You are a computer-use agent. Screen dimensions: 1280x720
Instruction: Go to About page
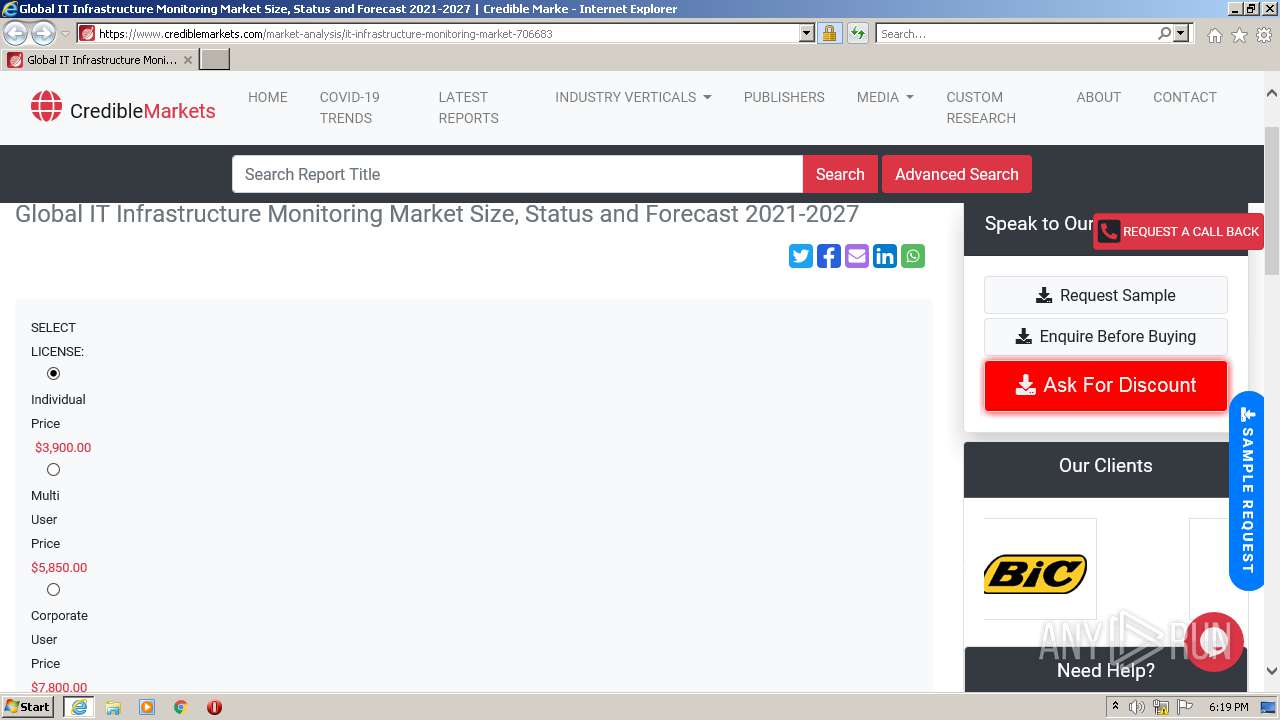[1098, 97]
